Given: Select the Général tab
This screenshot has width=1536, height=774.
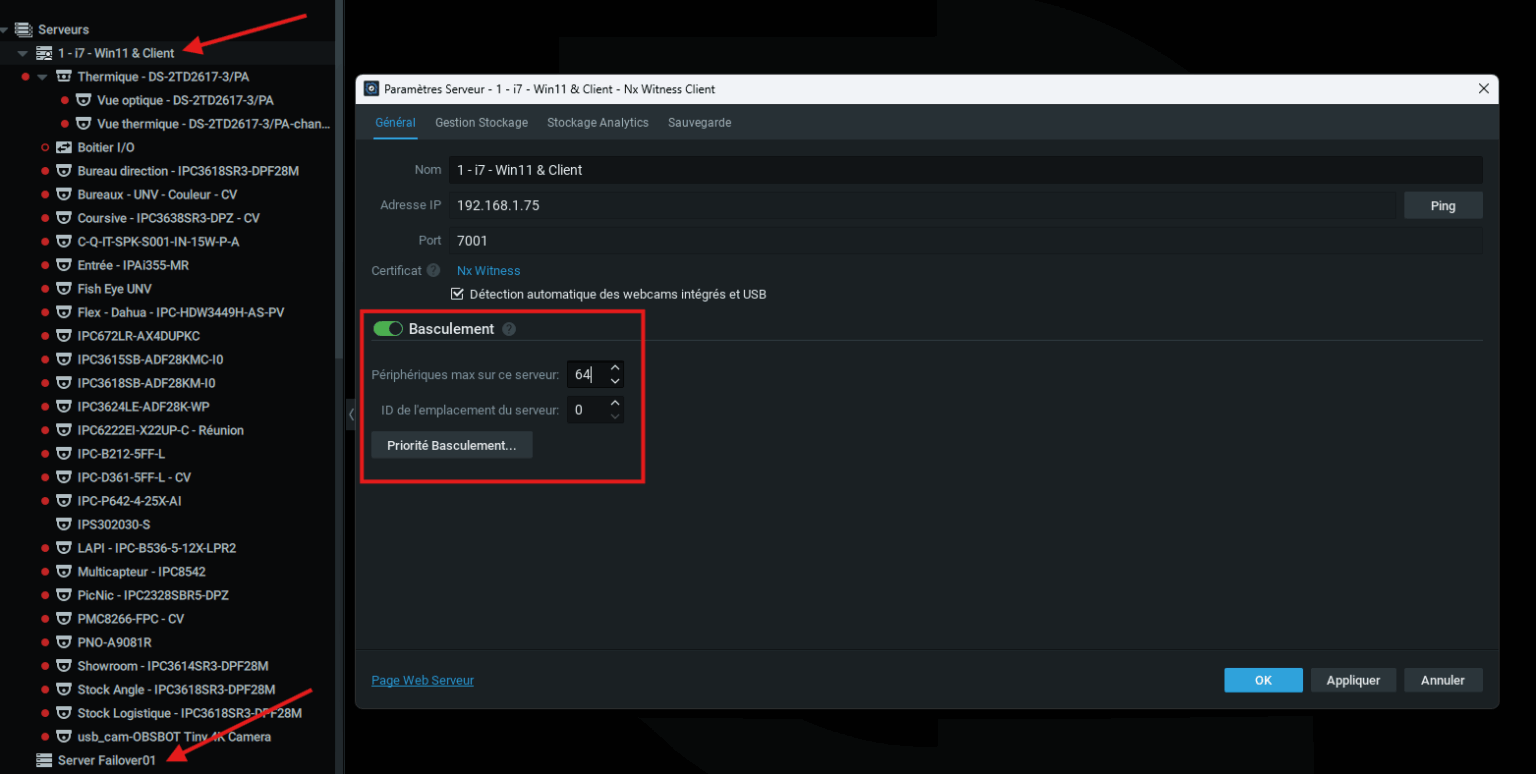Looking at the screenshot, I should tap(395, 122).
